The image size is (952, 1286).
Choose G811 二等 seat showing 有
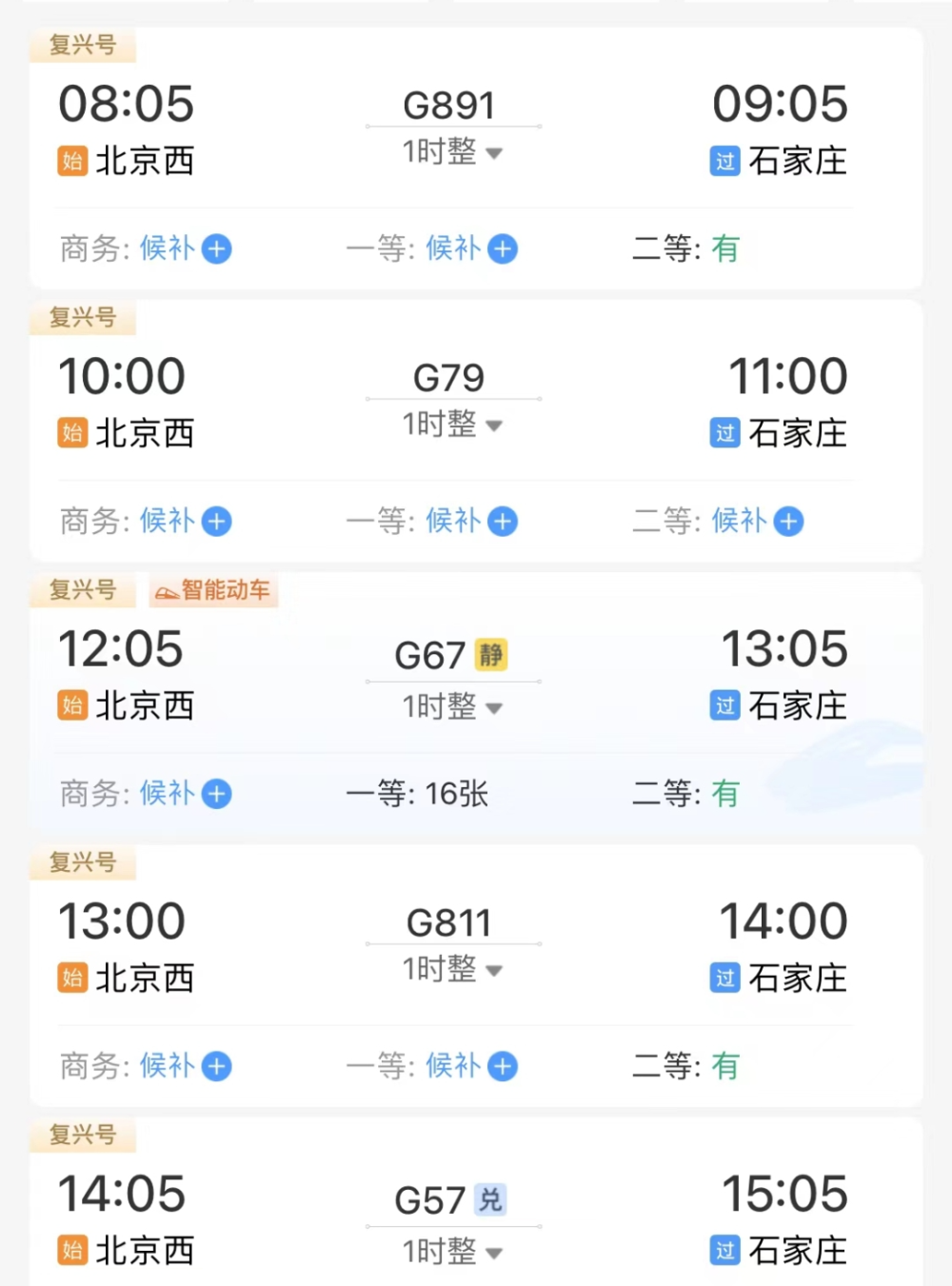coord(724,1066)
